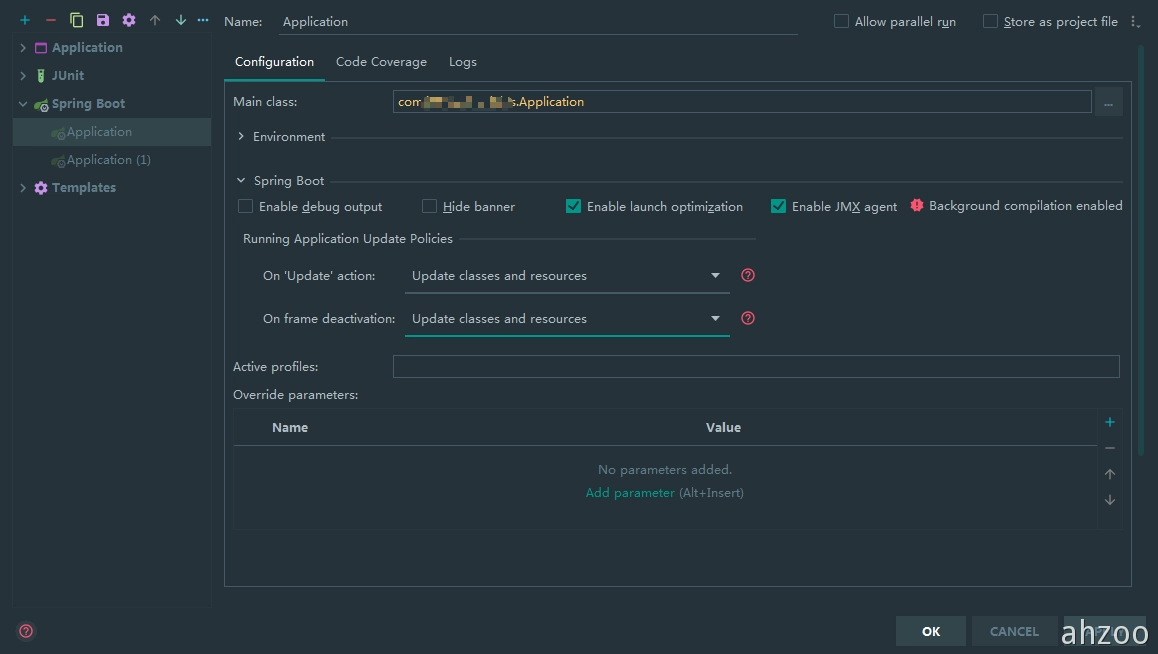1158x654 pixels.
Task: Open Edit Templates wrench icon in toolbar
Action: coord(129,20)
